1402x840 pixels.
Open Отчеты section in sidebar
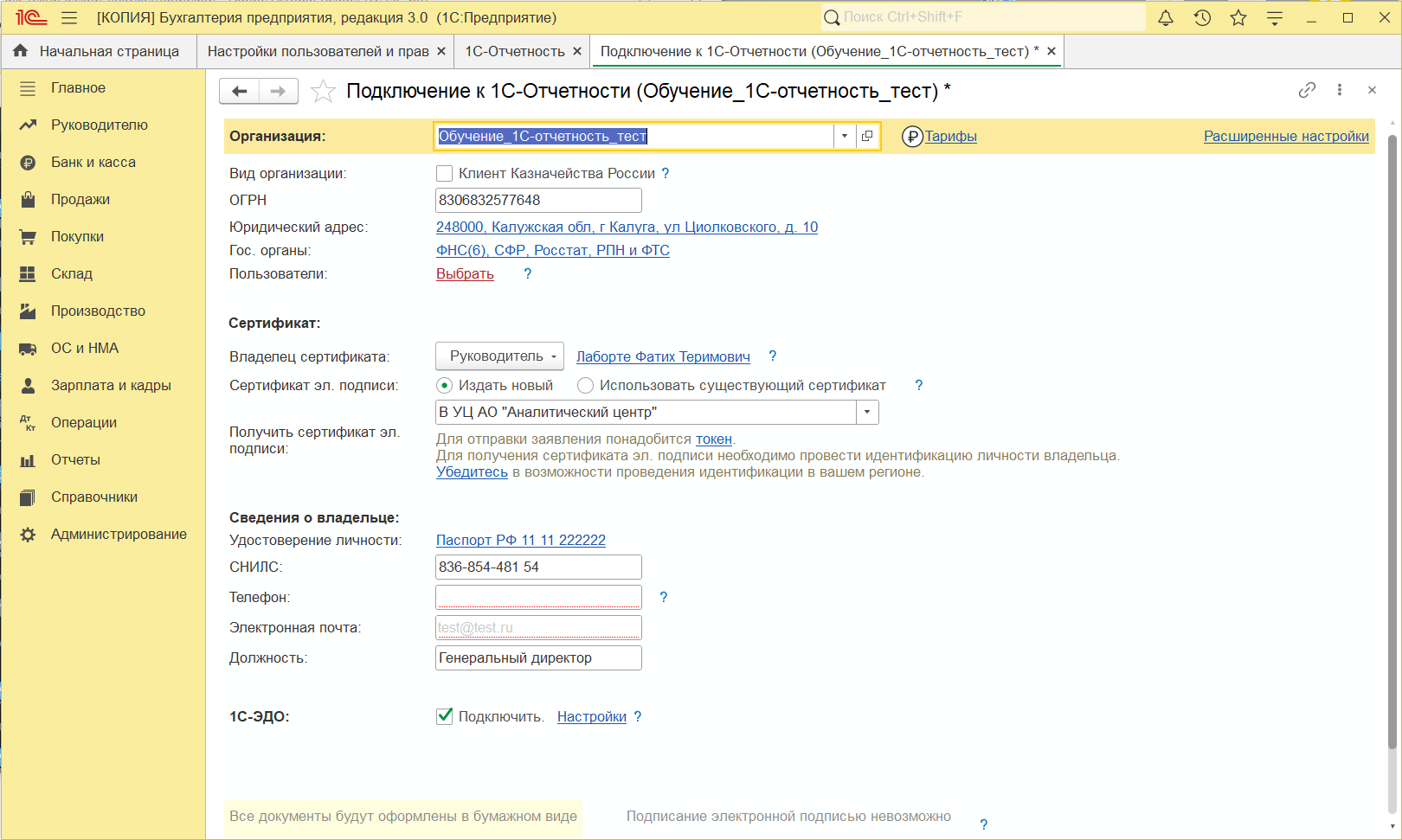pos(103,460)
